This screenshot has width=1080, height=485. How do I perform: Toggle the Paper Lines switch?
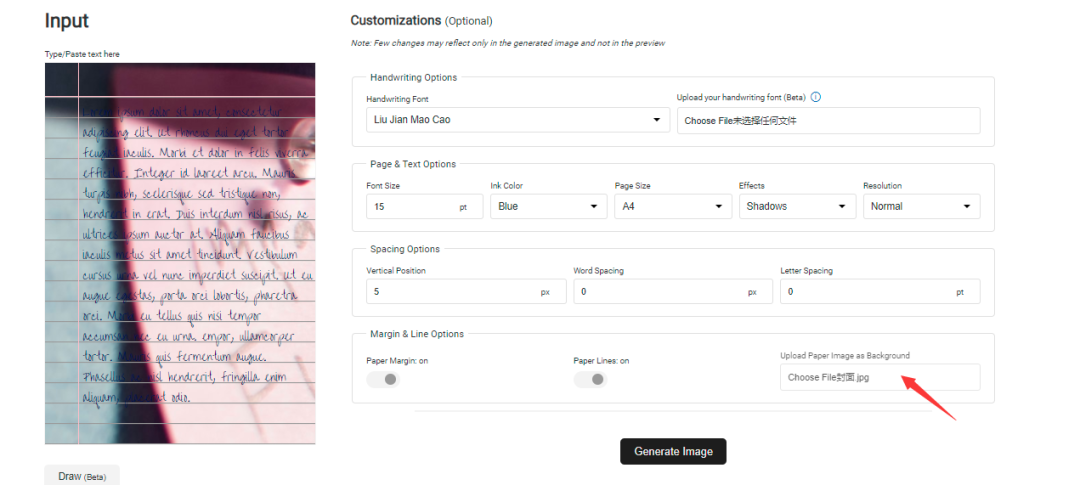590,379
